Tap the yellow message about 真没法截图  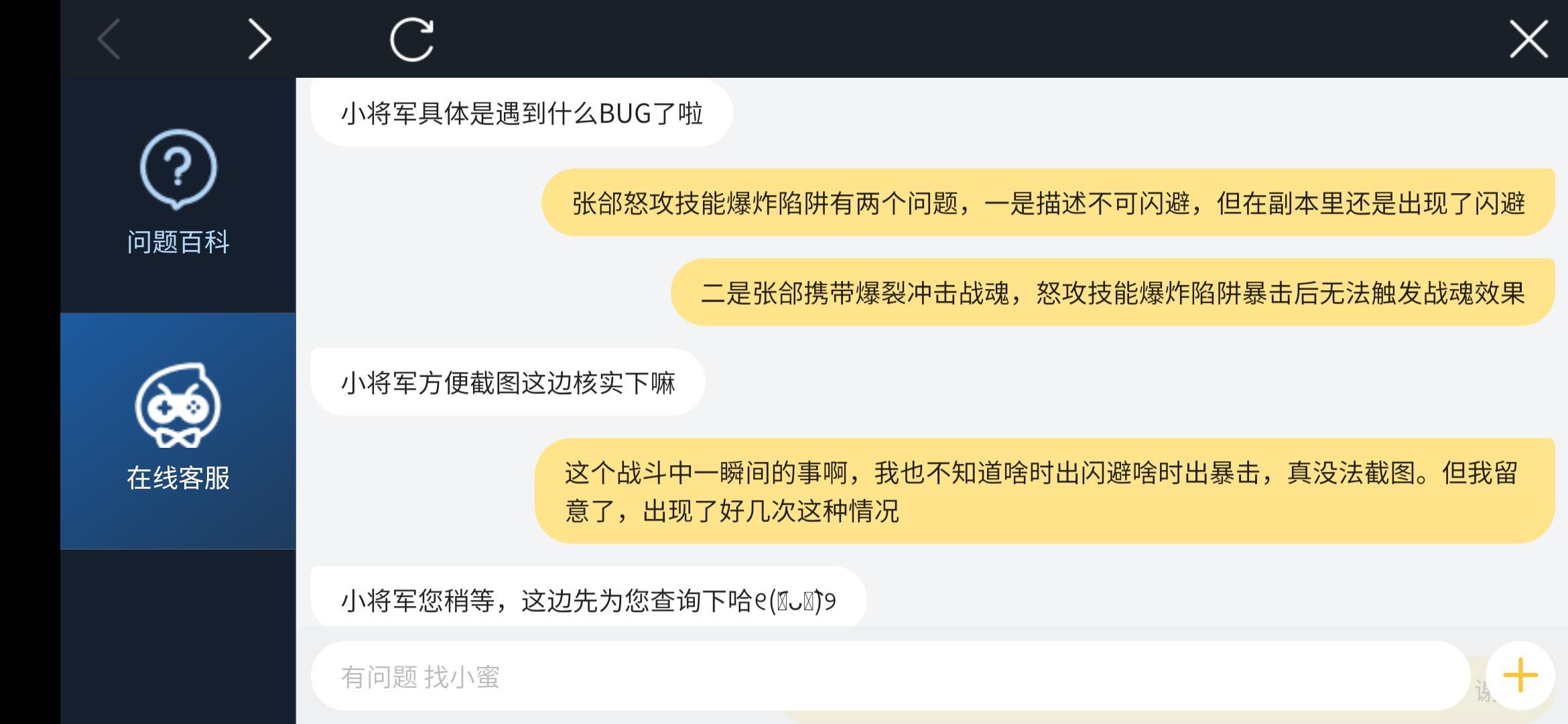(1045, 491)
